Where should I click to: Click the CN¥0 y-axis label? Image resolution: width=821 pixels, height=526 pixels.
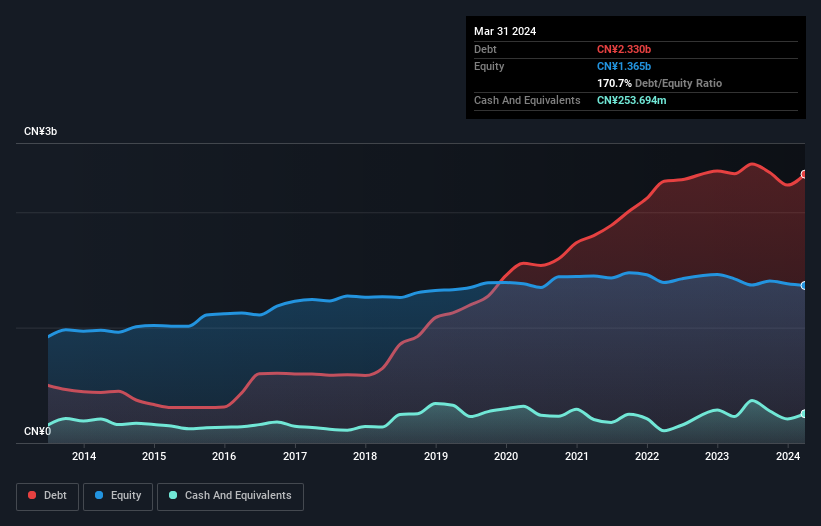(x=37, y=431)
